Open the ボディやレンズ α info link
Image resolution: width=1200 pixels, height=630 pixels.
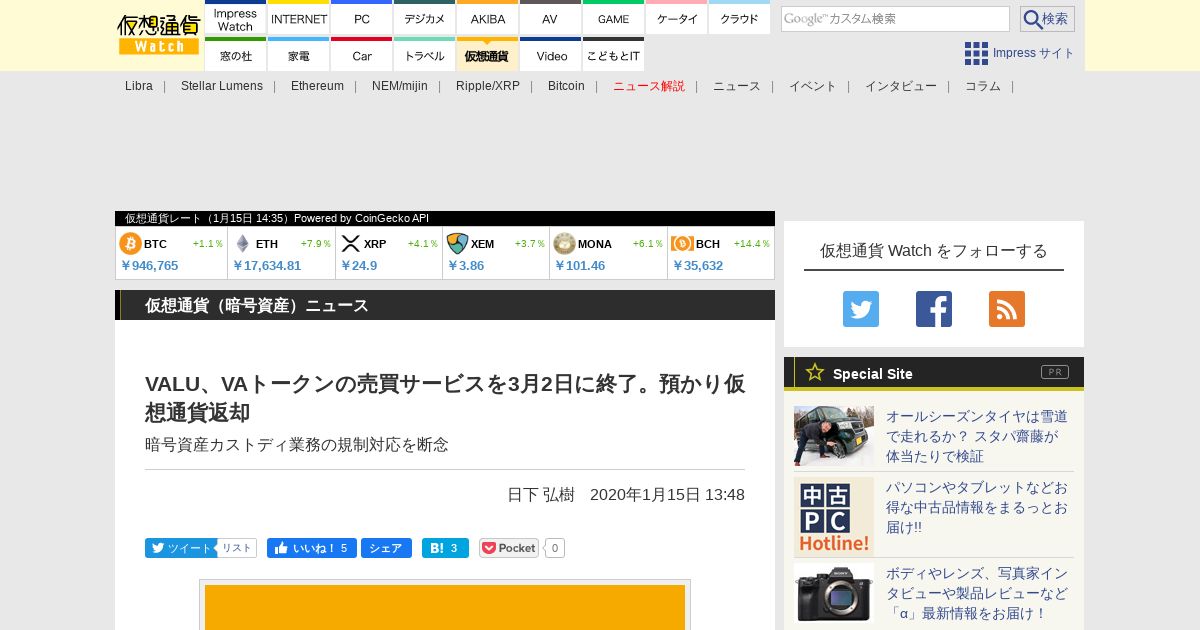pyautogui.click(x=977, y=593)
